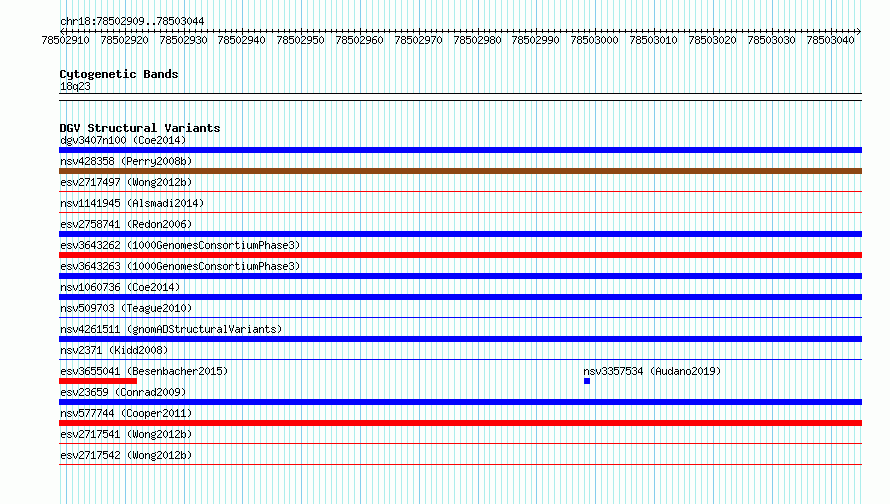Click ruler position 78503010
This screenshot has width=890, height=504.
pyautogui.click(x=653, y=40)
